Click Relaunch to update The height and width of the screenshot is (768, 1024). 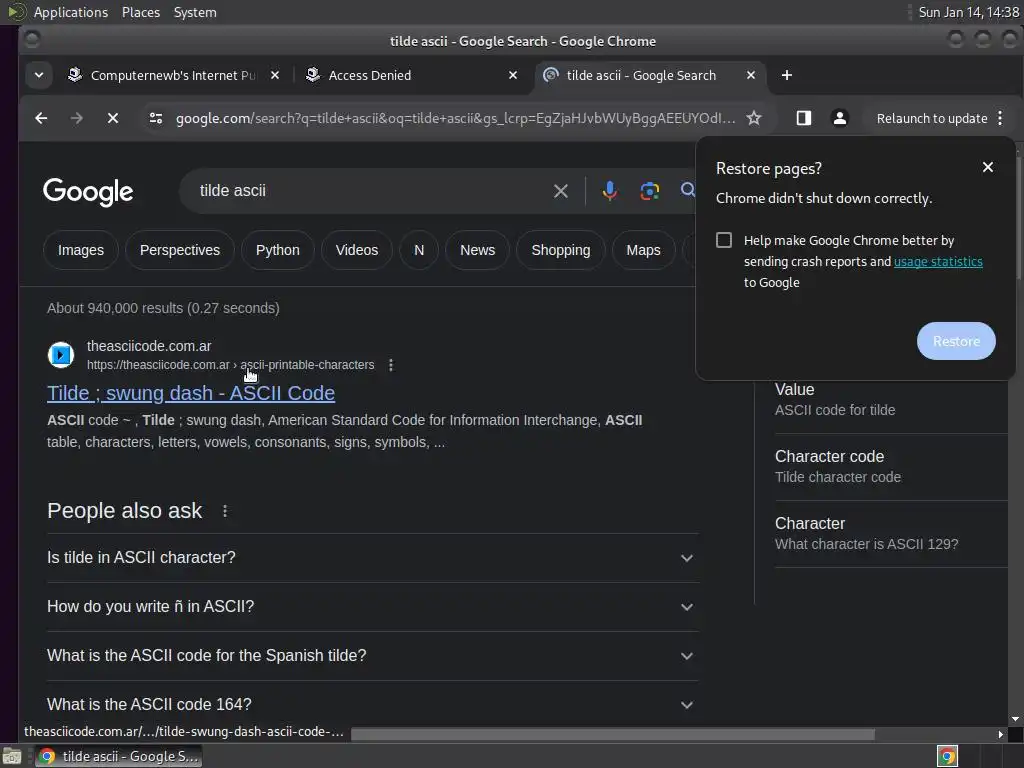click(932, 118)
